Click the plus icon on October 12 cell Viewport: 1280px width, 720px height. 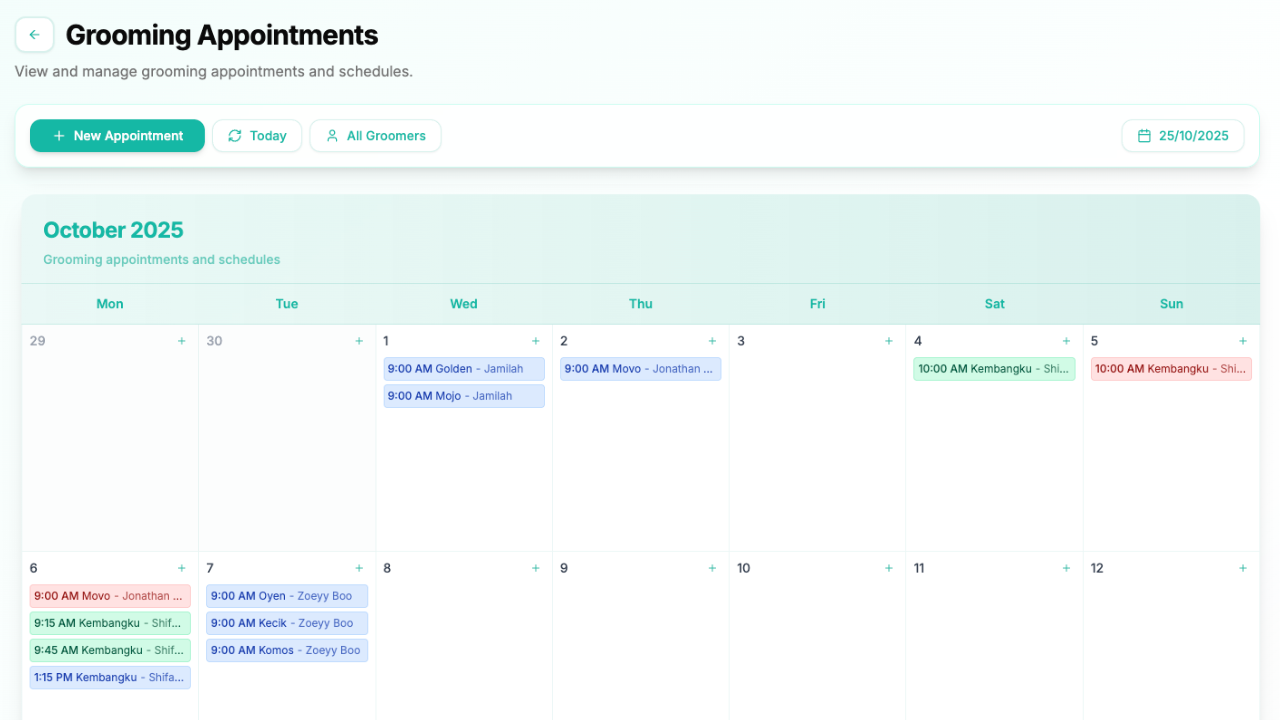pyautogui.click(x=1243, y=567)
